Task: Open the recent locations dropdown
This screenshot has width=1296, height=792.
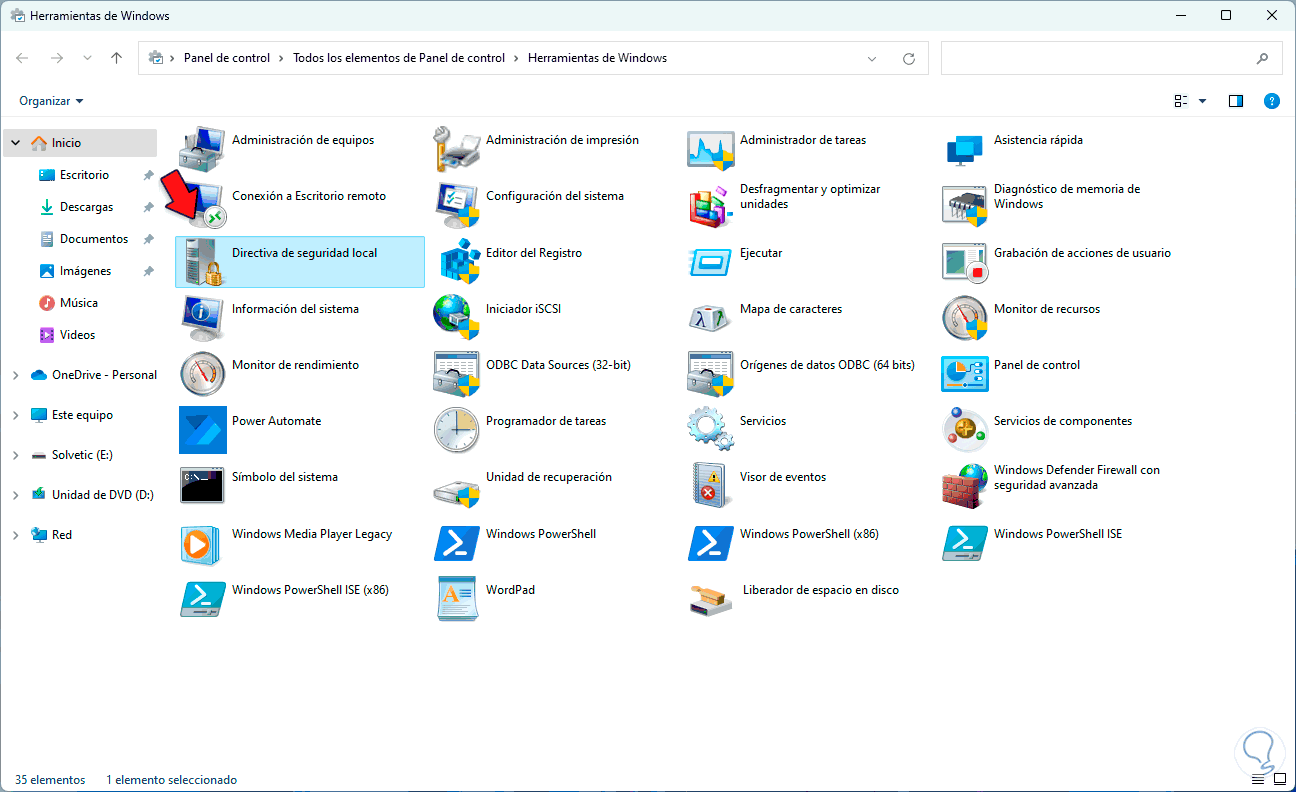Action: (87, 58)
